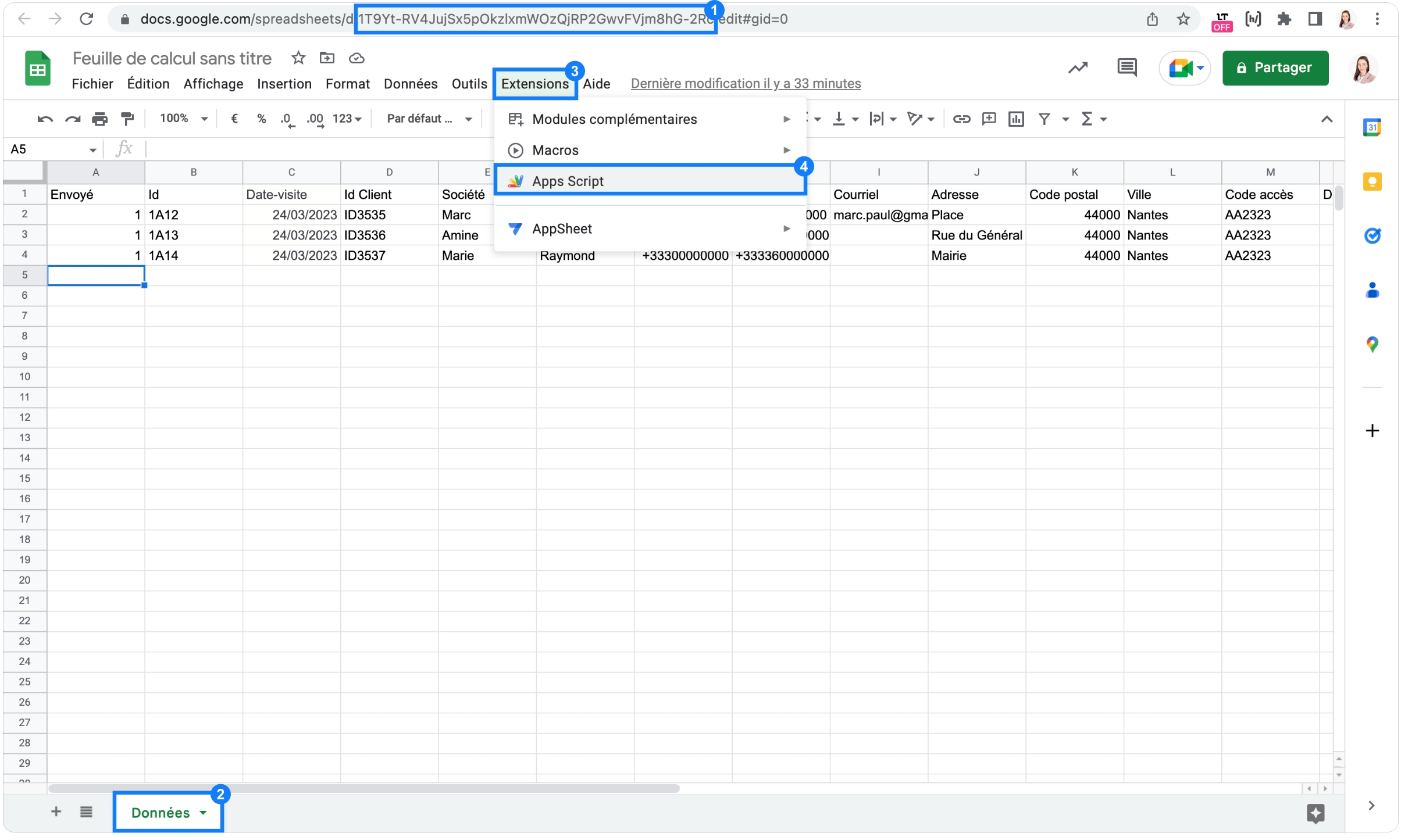This screenshot has height=840, width=1401.
Task: Apply percent number format
Action: pos(262,119)
